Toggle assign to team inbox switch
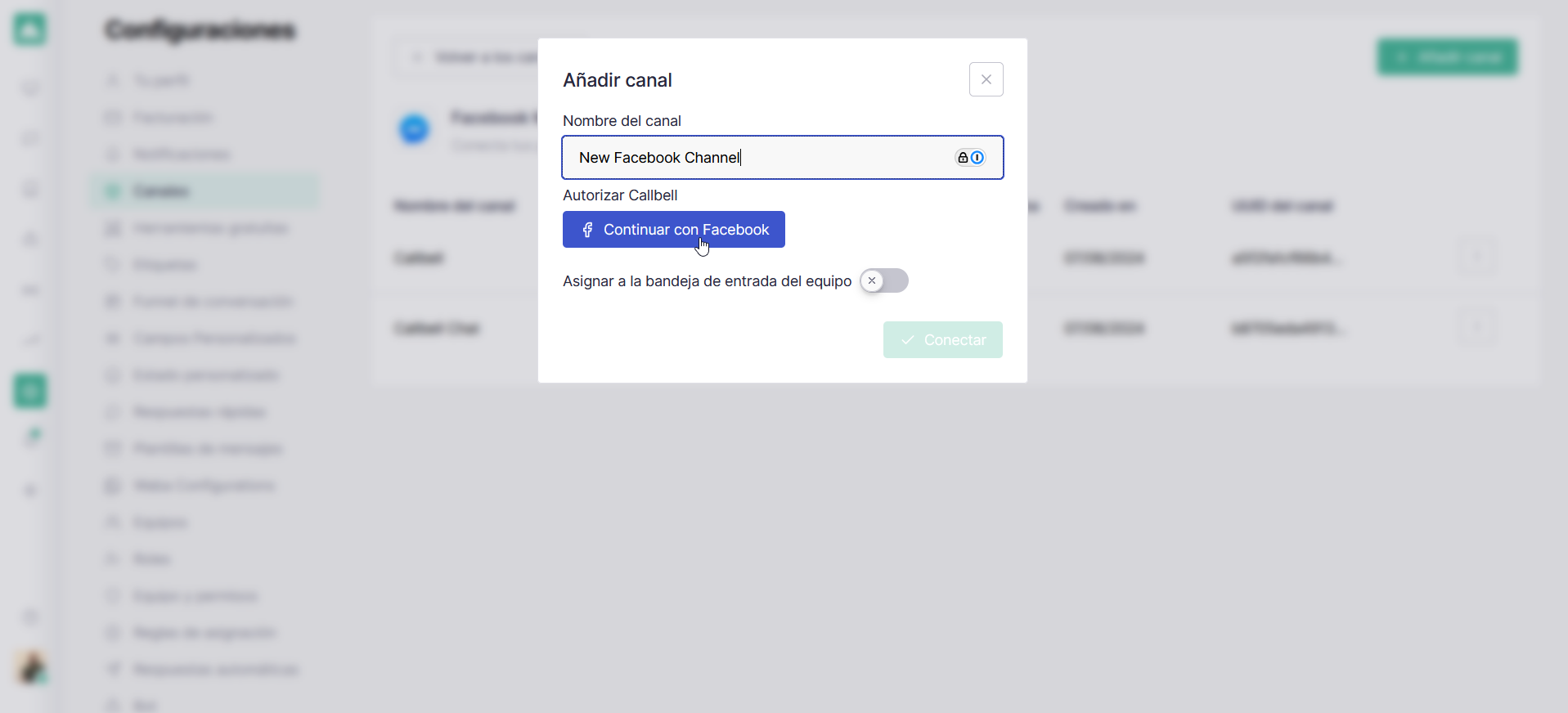Image resolution: width=1568 pixels, height=713 pixels. point(883,281)
